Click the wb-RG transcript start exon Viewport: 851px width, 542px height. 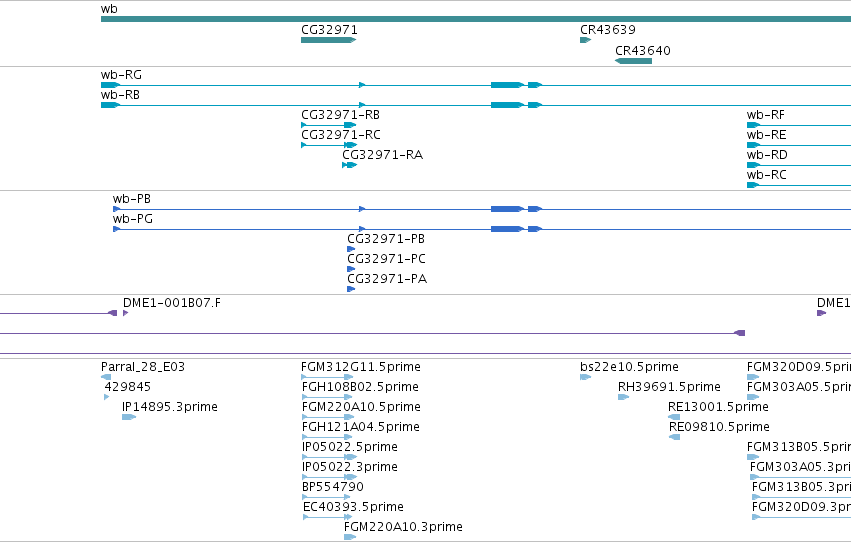tap(110, 85)
